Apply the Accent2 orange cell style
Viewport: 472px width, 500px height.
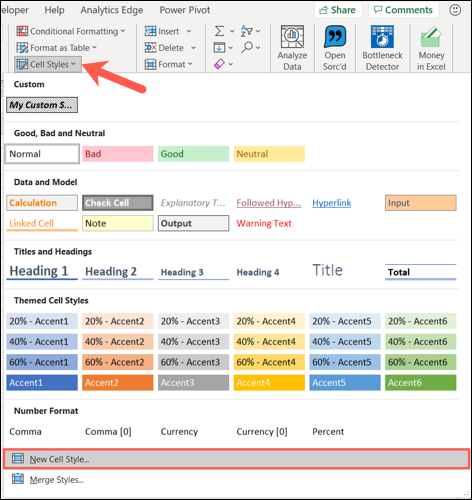tap(118, 382)
